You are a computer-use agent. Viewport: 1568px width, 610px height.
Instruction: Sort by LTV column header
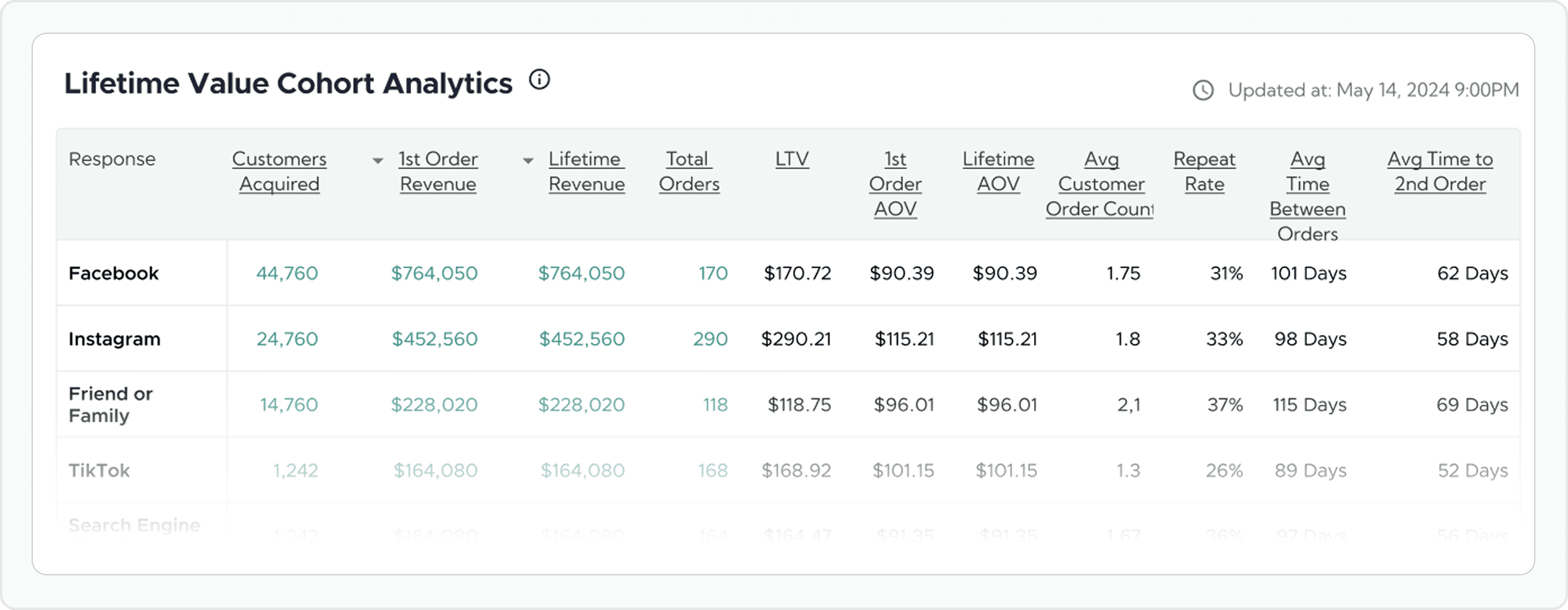[792, 159]
